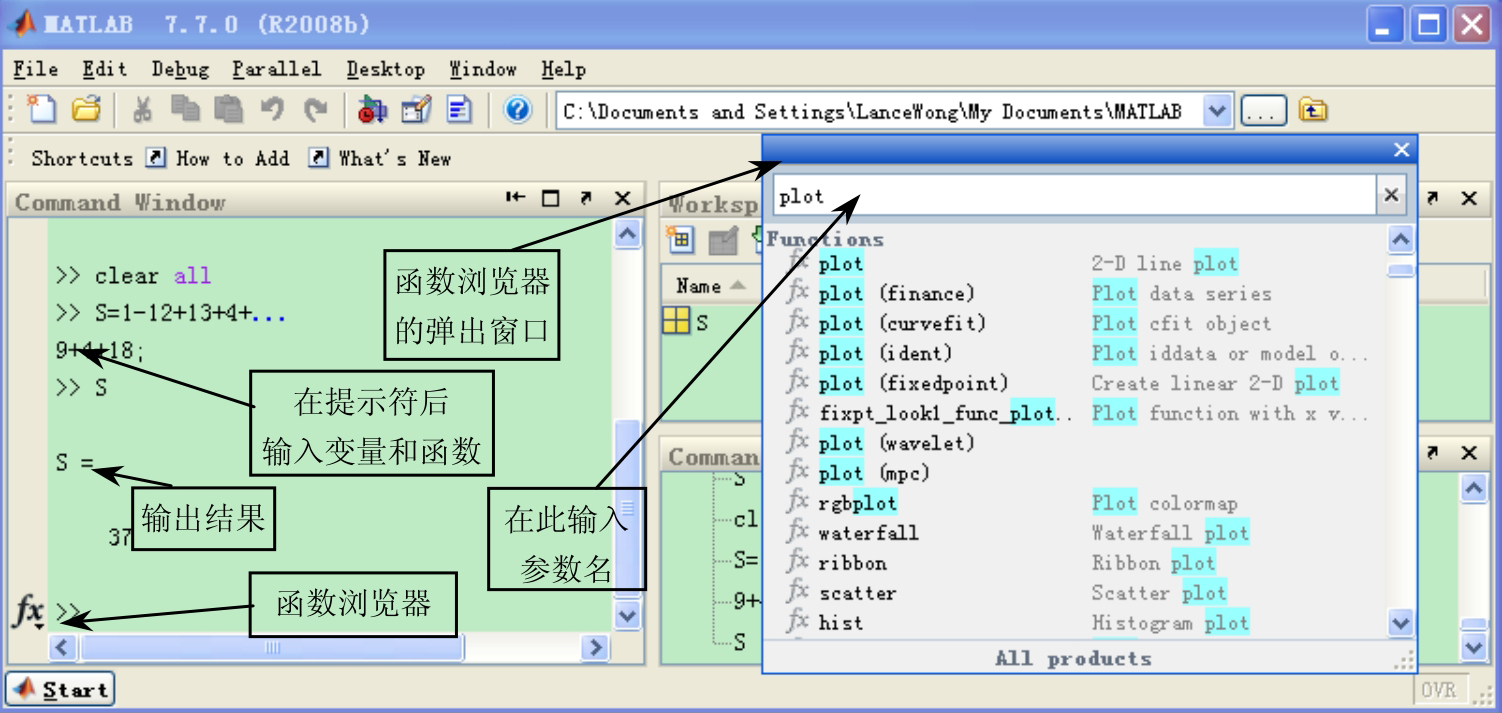Open the File menu
Viewport: 1502px width, 713px height.
(x=35, y=69)
